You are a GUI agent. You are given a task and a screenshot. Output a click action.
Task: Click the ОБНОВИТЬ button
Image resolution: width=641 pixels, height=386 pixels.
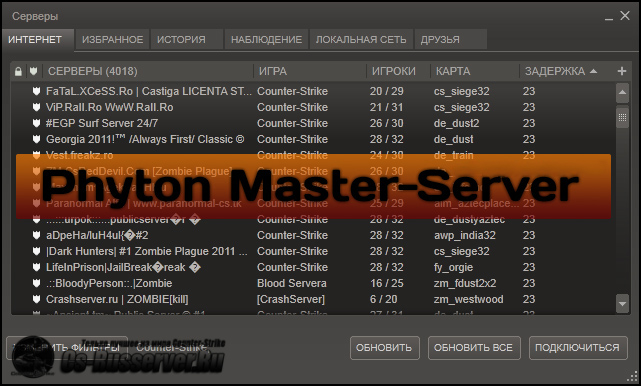[x=384, y=348]
